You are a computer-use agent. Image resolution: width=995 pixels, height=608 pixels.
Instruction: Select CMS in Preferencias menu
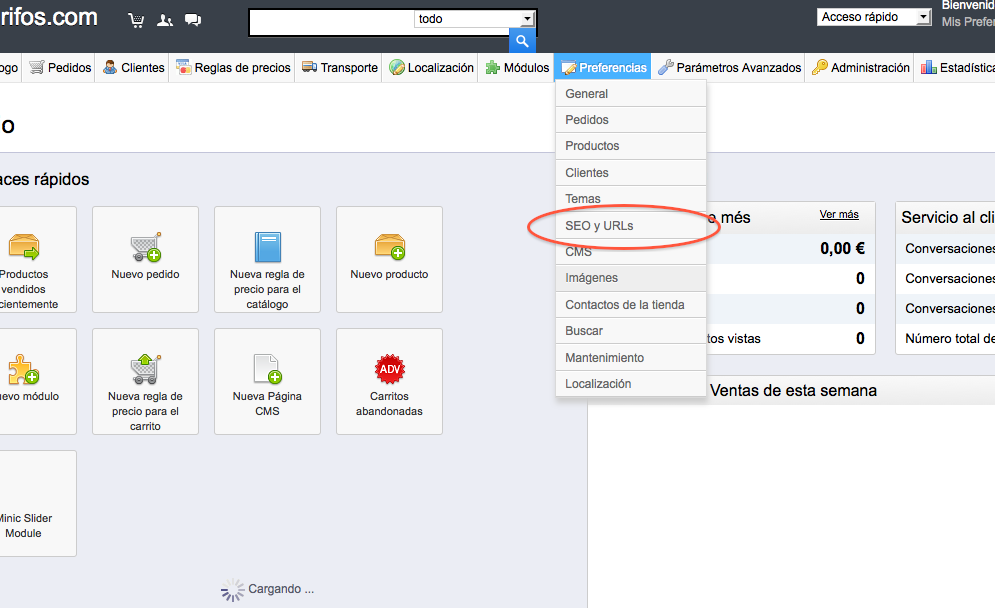[x=631, y=252]
